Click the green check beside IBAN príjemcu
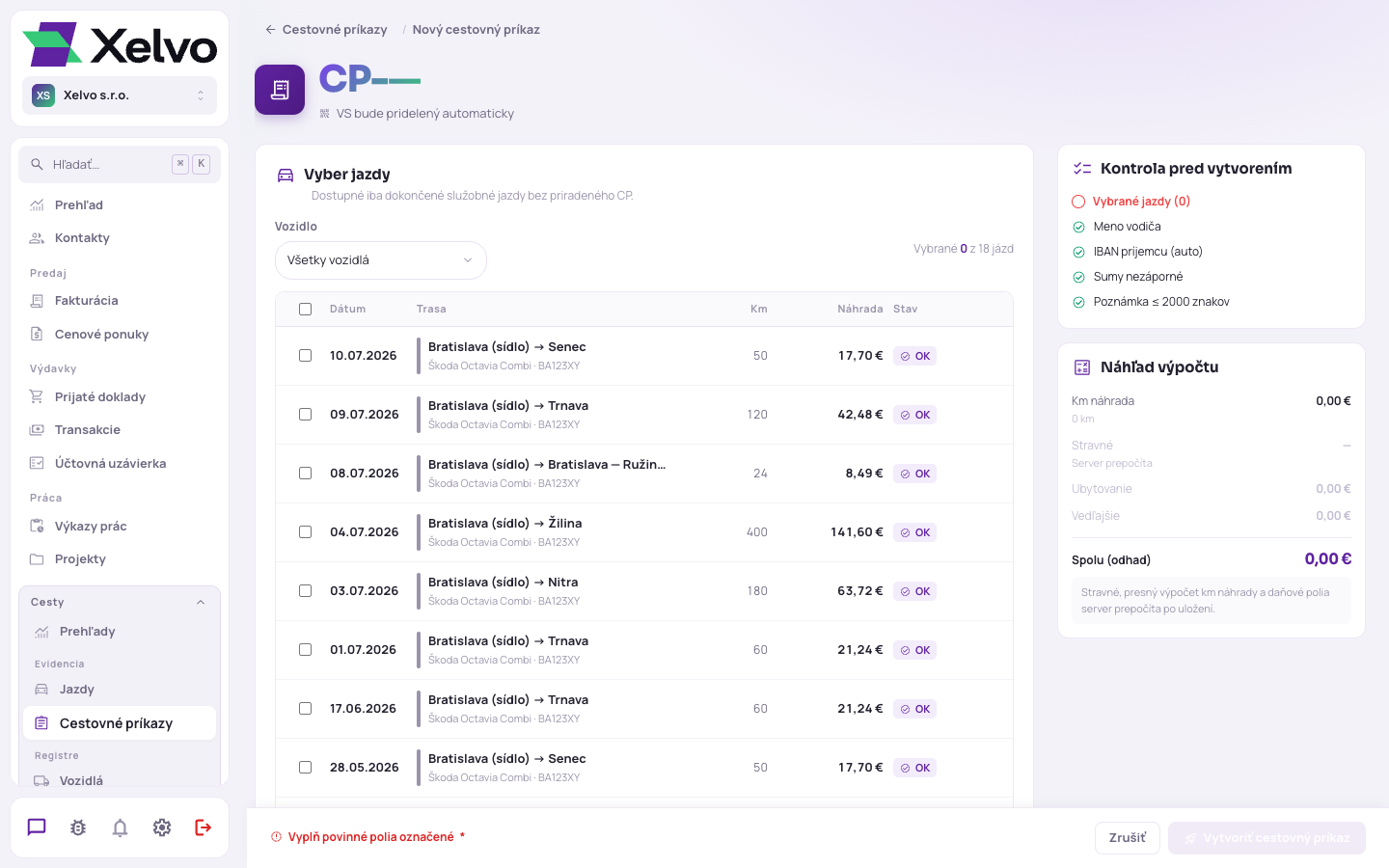1389x868 pixels. [x=1078, y=252]
